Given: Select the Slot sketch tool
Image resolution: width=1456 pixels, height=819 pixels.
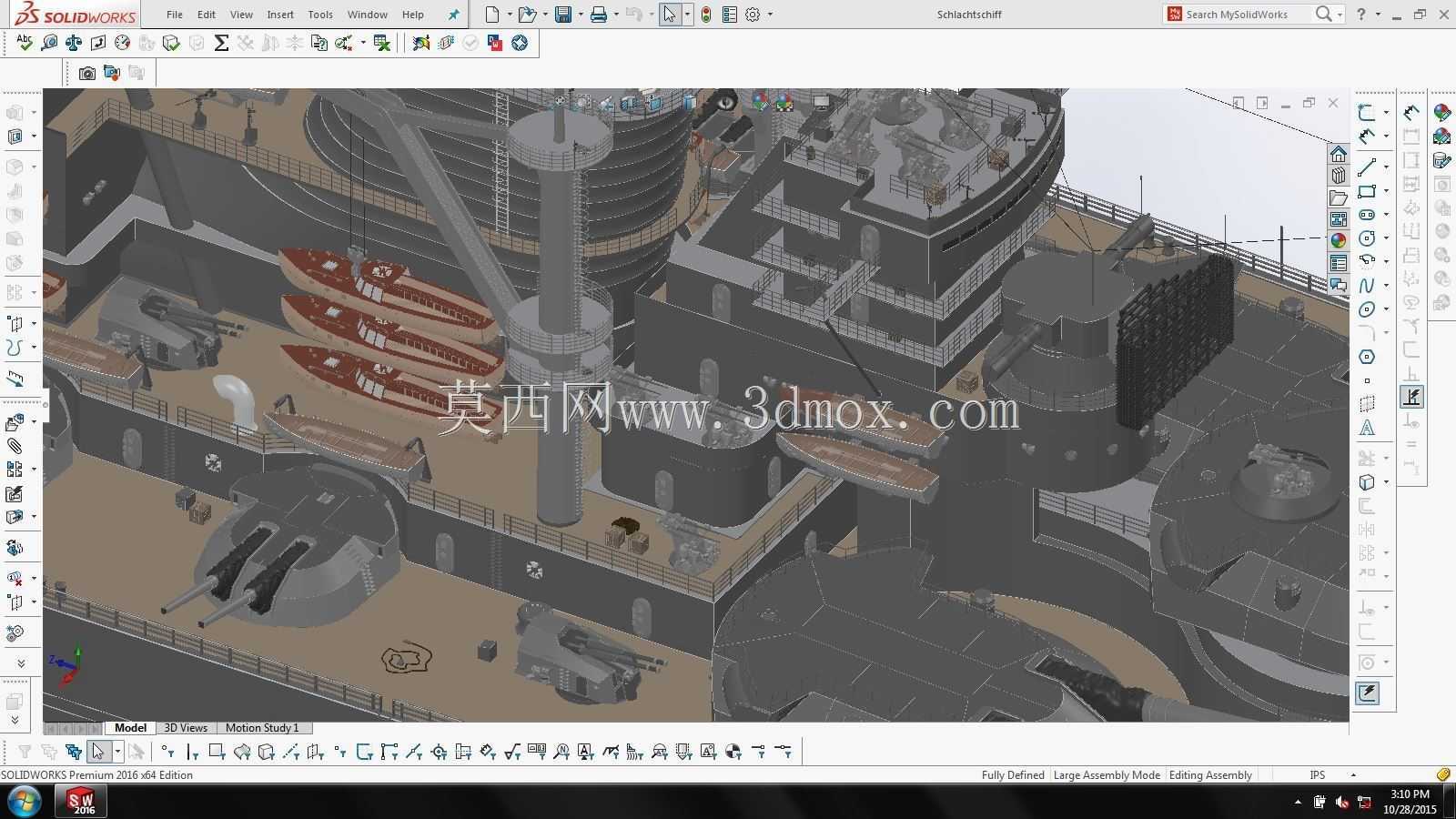Looking at the screenshot, I should point(1367,215).
